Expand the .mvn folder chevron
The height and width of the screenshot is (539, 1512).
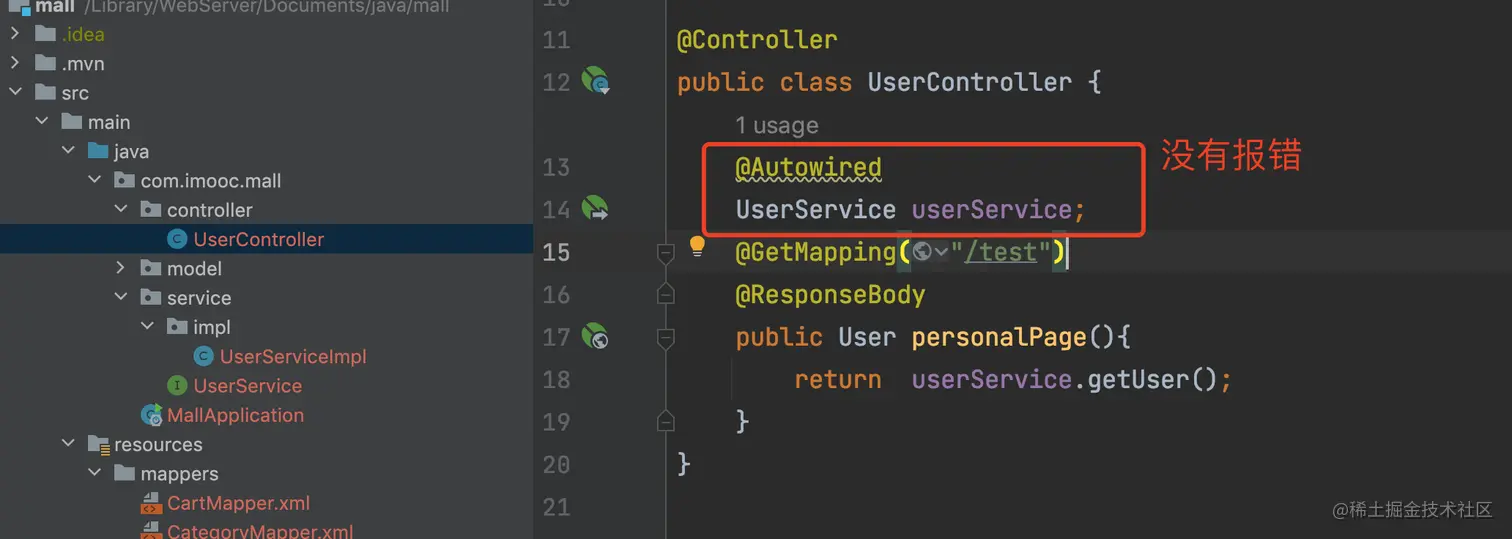[14, 63]
